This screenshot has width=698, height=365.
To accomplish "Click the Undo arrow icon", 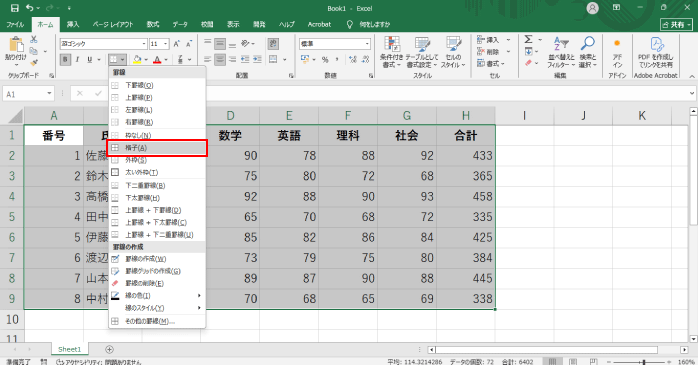I will [x=29, y=8].
